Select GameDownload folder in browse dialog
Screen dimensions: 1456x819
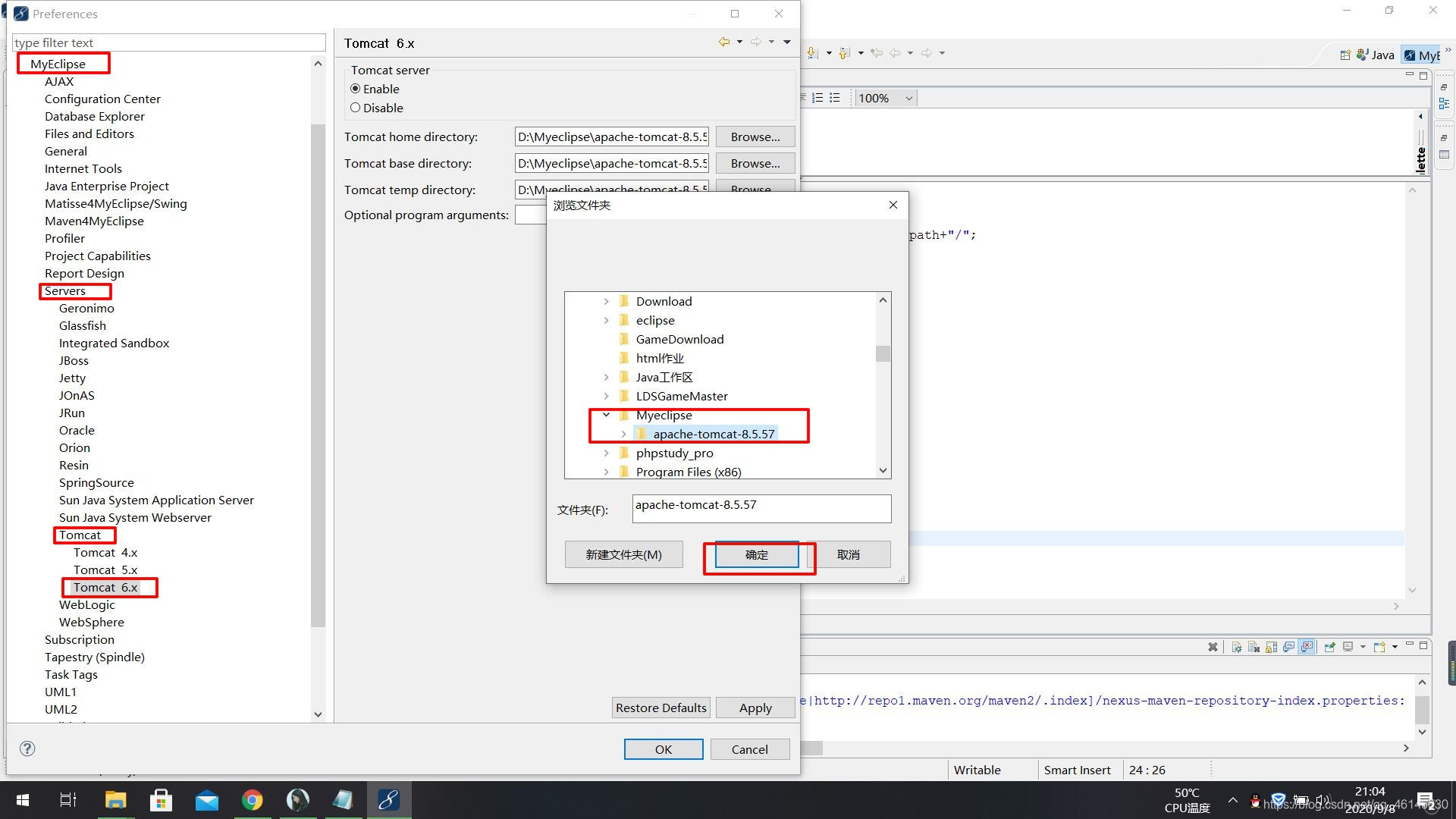(679, 339)
